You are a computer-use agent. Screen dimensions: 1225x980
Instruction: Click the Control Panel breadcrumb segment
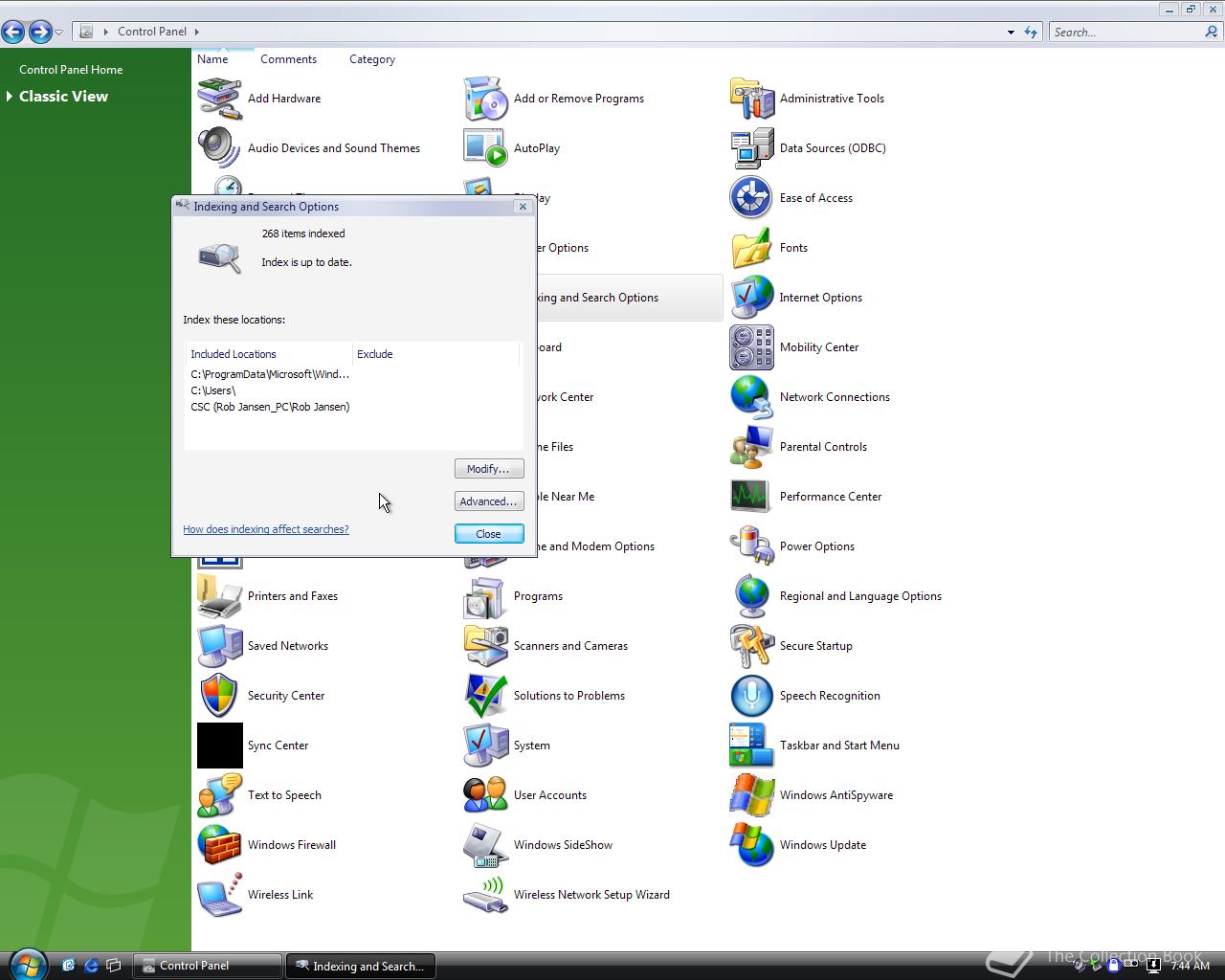[152, 32]
